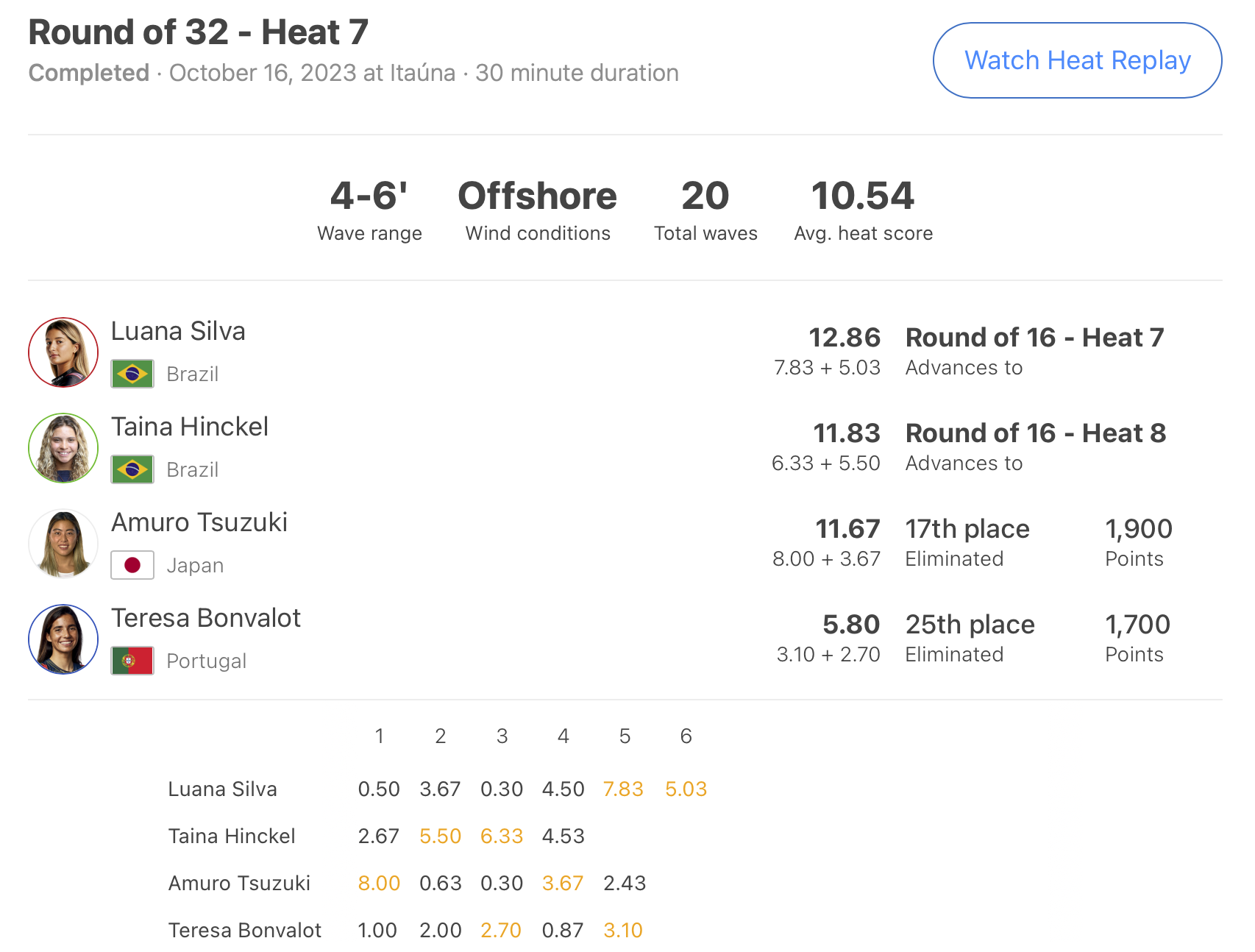Open Luana Silva's athlete name link
Viewport: 1255px width, 952px height.
(x=178, y=331)
